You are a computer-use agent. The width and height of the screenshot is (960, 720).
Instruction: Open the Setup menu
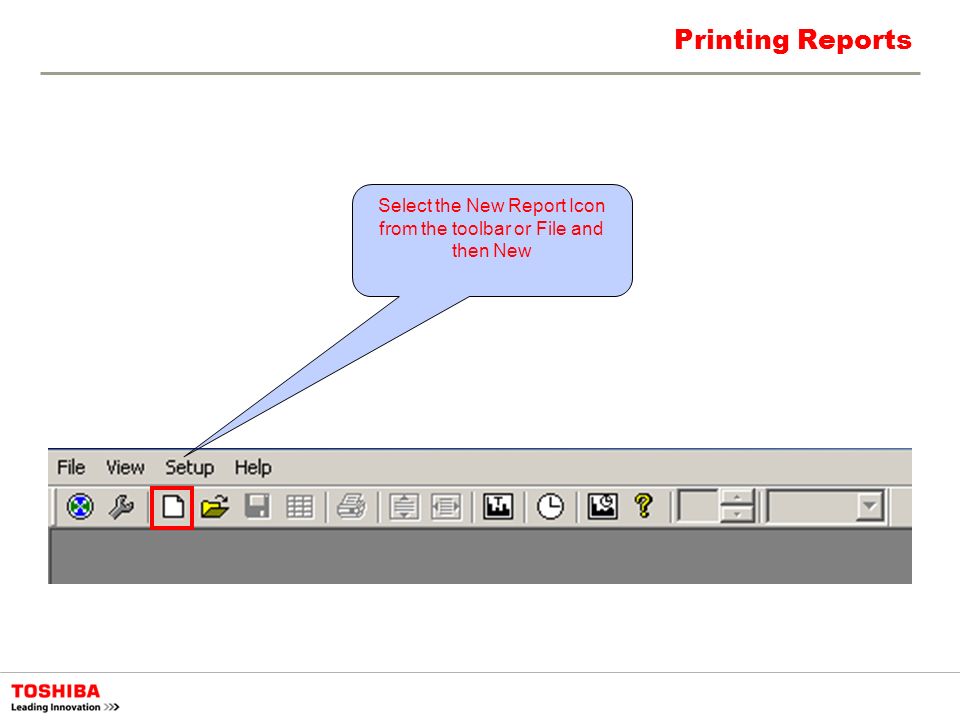(189, 467)
